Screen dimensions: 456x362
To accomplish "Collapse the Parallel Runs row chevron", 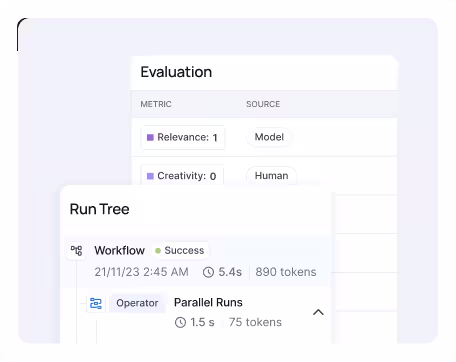I will 318,312.
